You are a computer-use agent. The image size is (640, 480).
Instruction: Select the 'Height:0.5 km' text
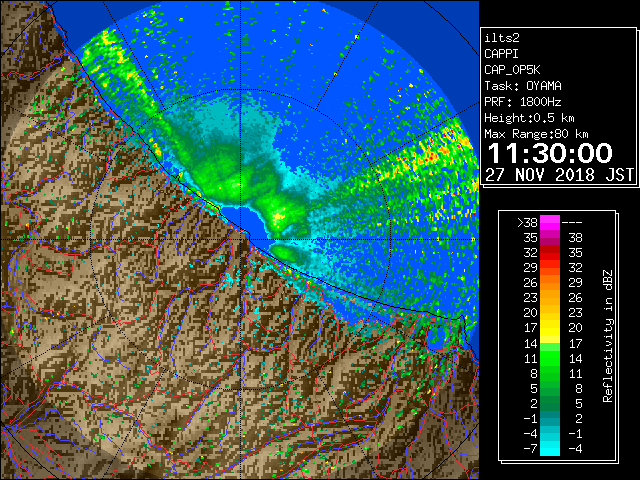pos(529,118)
